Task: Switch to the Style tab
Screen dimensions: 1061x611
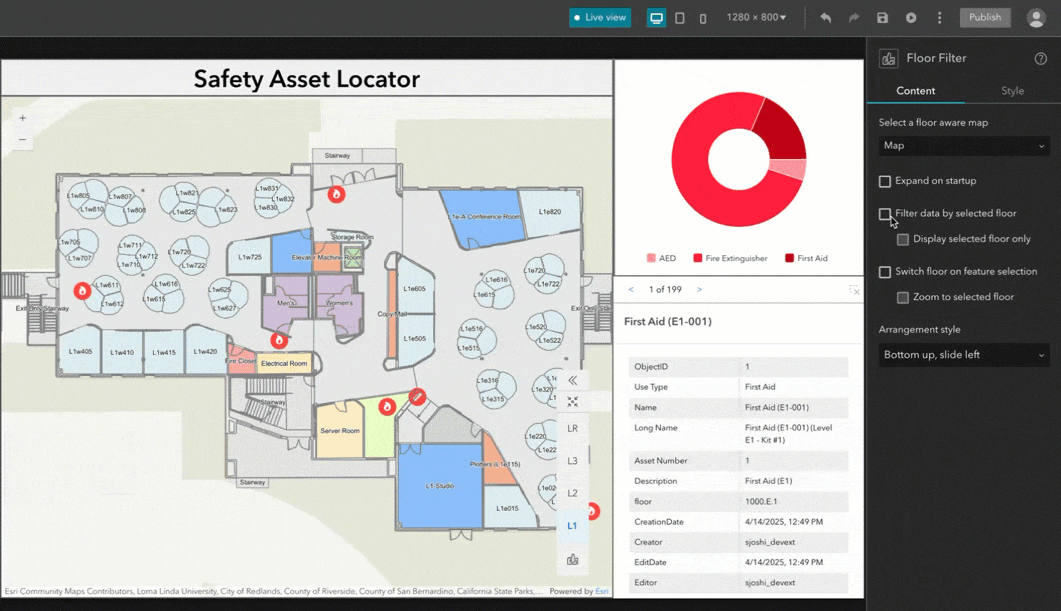Action: (1012, 91)
